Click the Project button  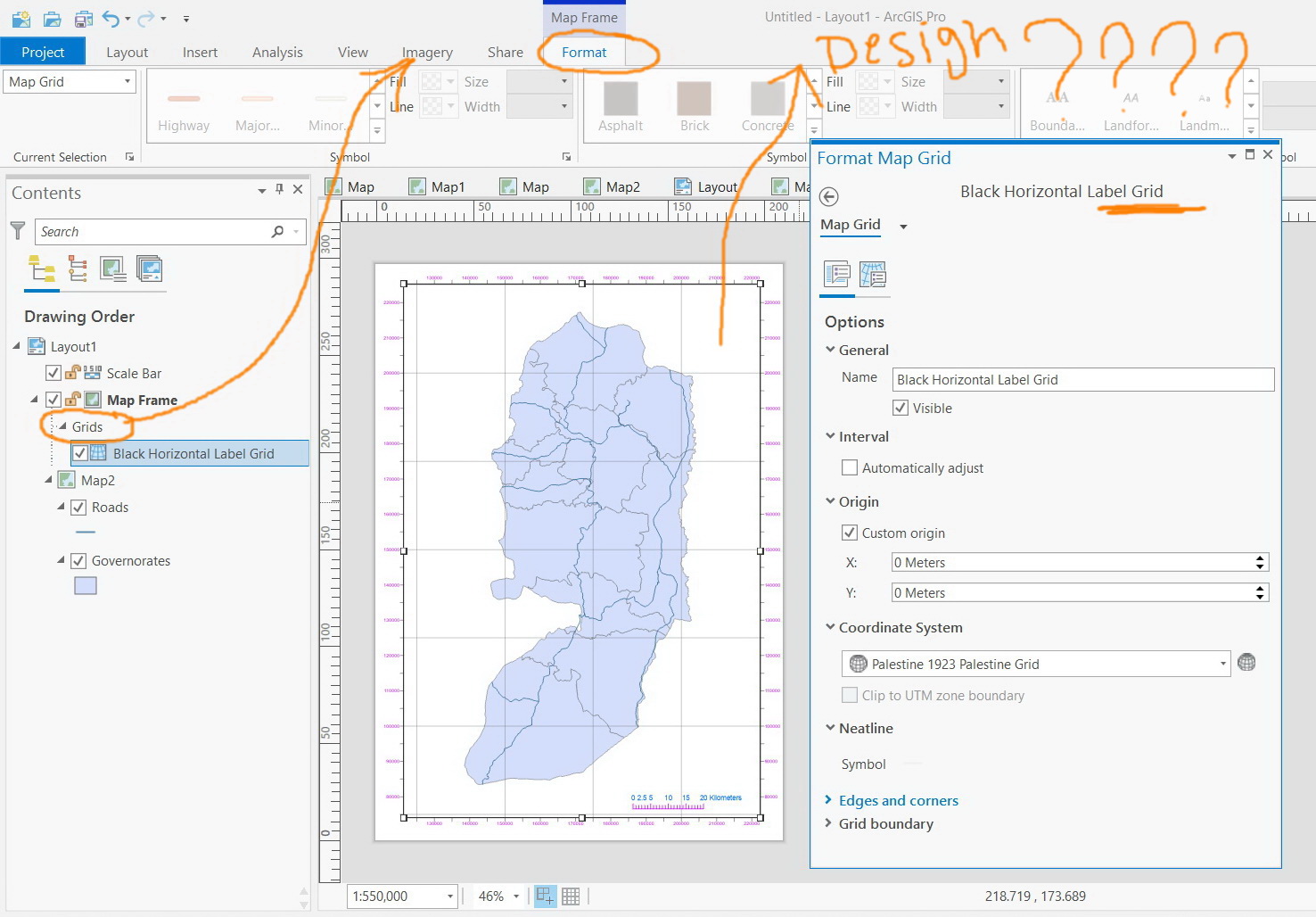pos(43,53)
